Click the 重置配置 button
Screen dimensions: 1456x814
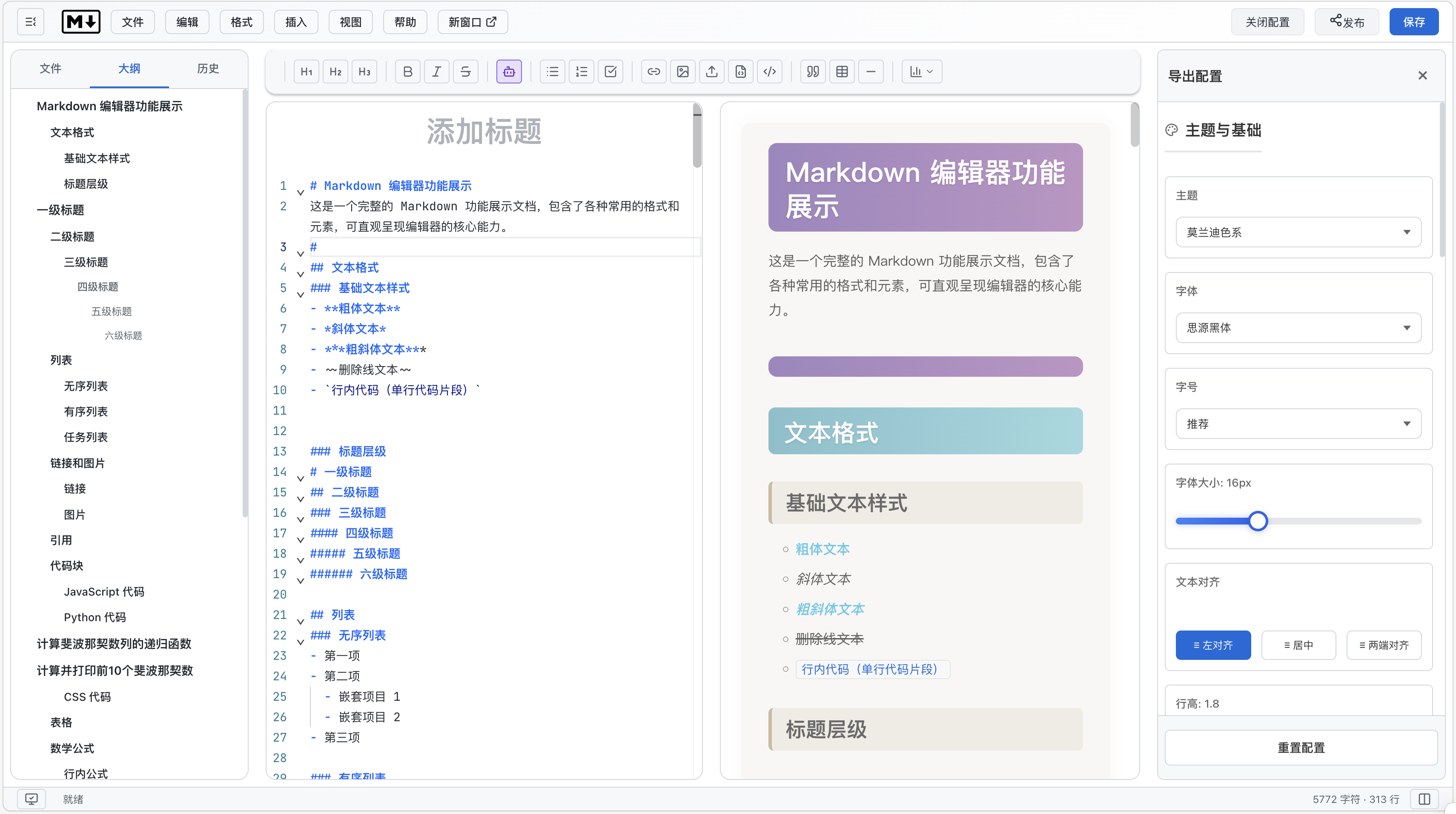pos(1301,747)
